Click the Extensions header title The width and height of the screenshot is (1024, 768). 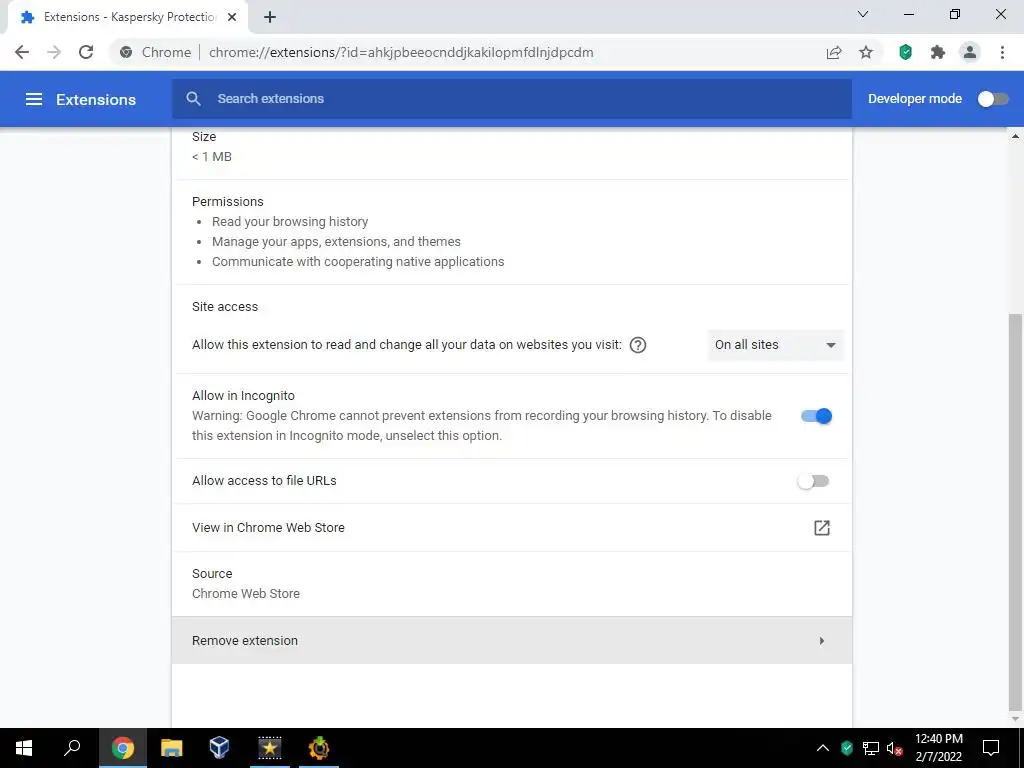pos(96,99)
